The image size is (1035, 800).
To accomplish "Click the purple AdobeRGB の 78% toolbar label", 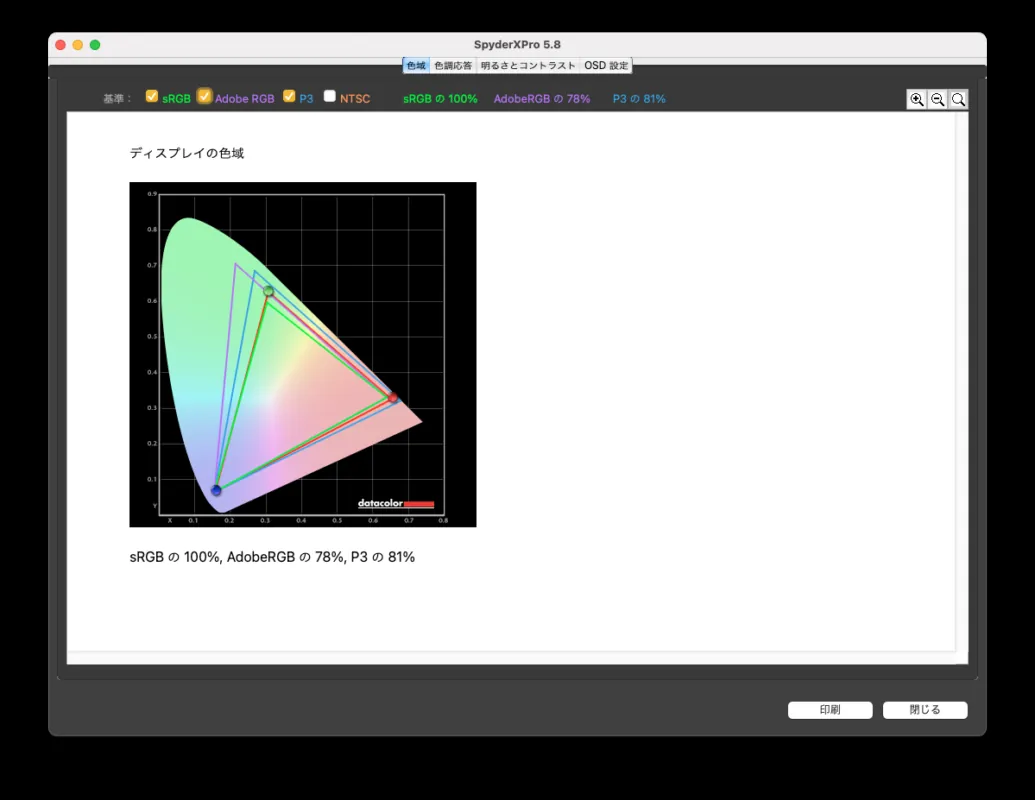I will click(541, 99).
